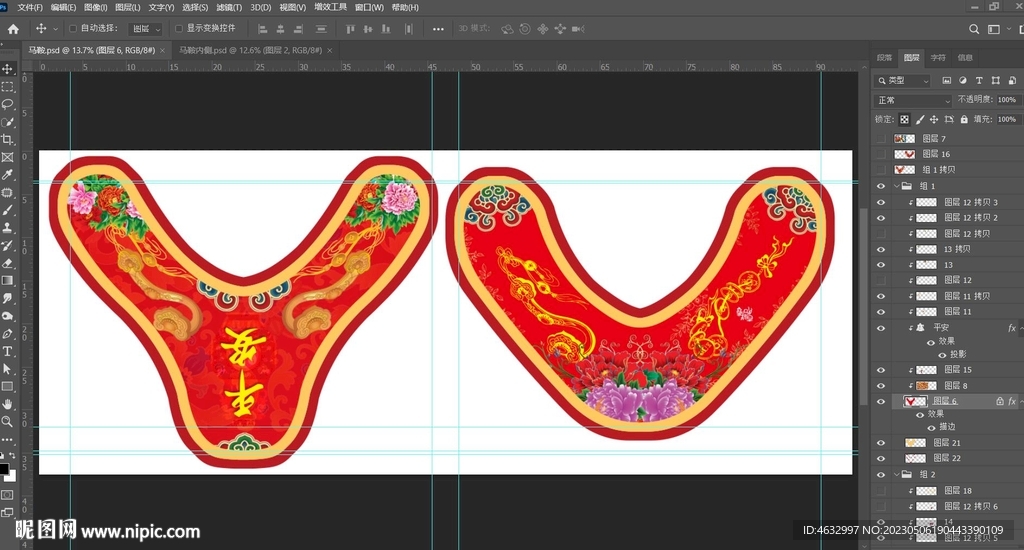Select the Horizontal Type tool
The height and width of the screenshot is (550, 1024).
(x=8, y=351)
